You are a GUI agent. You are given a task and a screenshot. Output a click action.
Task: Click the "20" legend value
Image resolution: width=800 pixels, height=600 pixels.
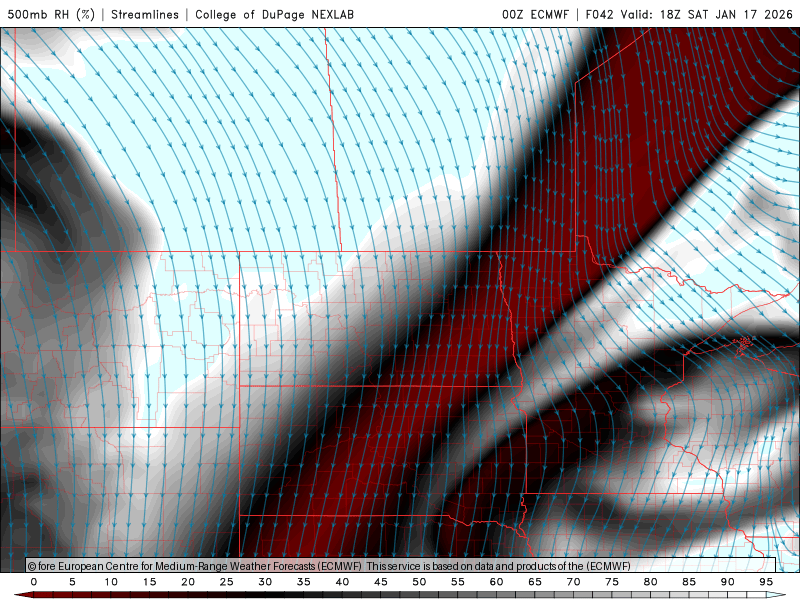188,582
